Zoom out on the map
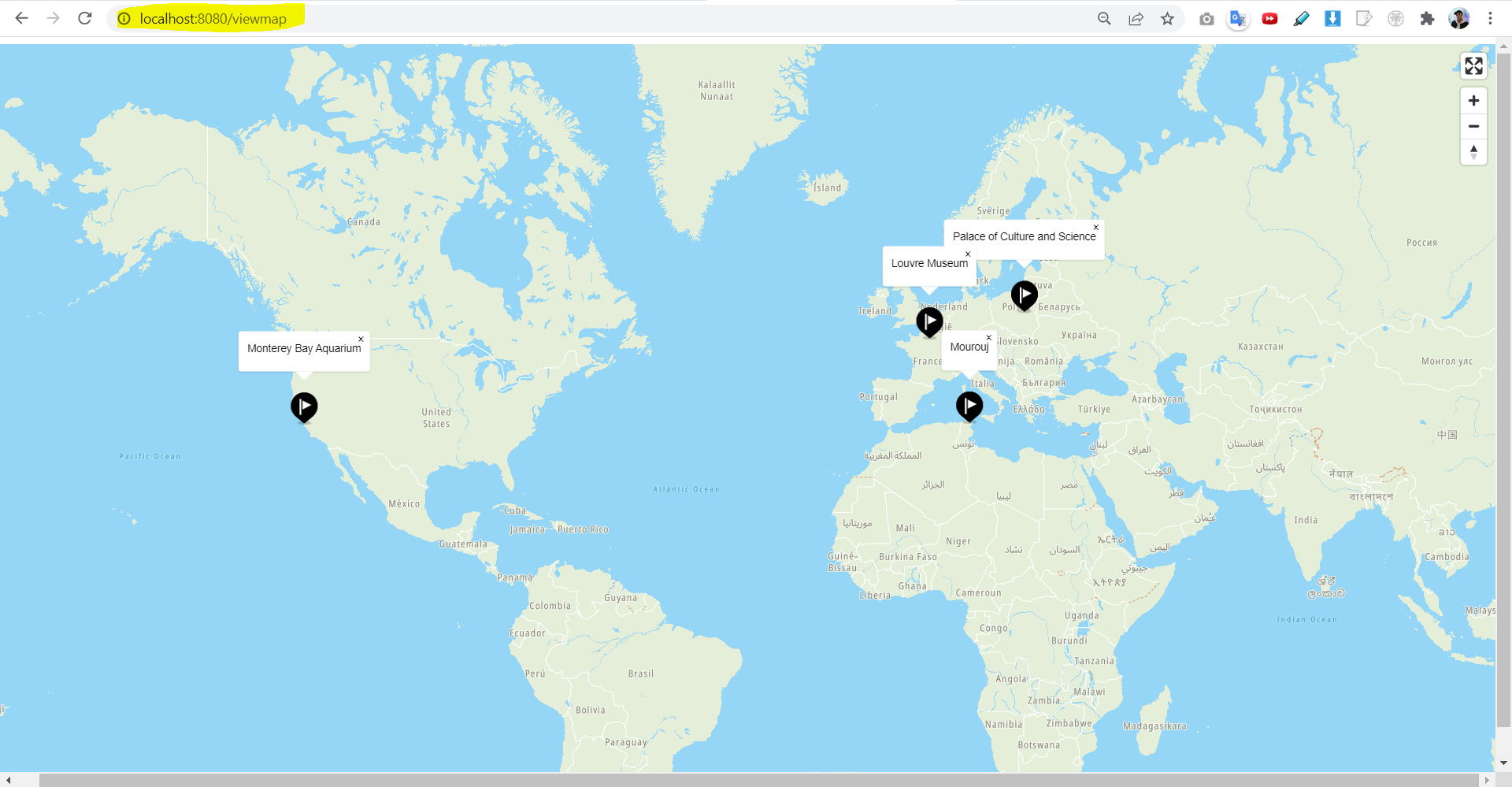1512x787 pixels. click(x=1473, y=126)
